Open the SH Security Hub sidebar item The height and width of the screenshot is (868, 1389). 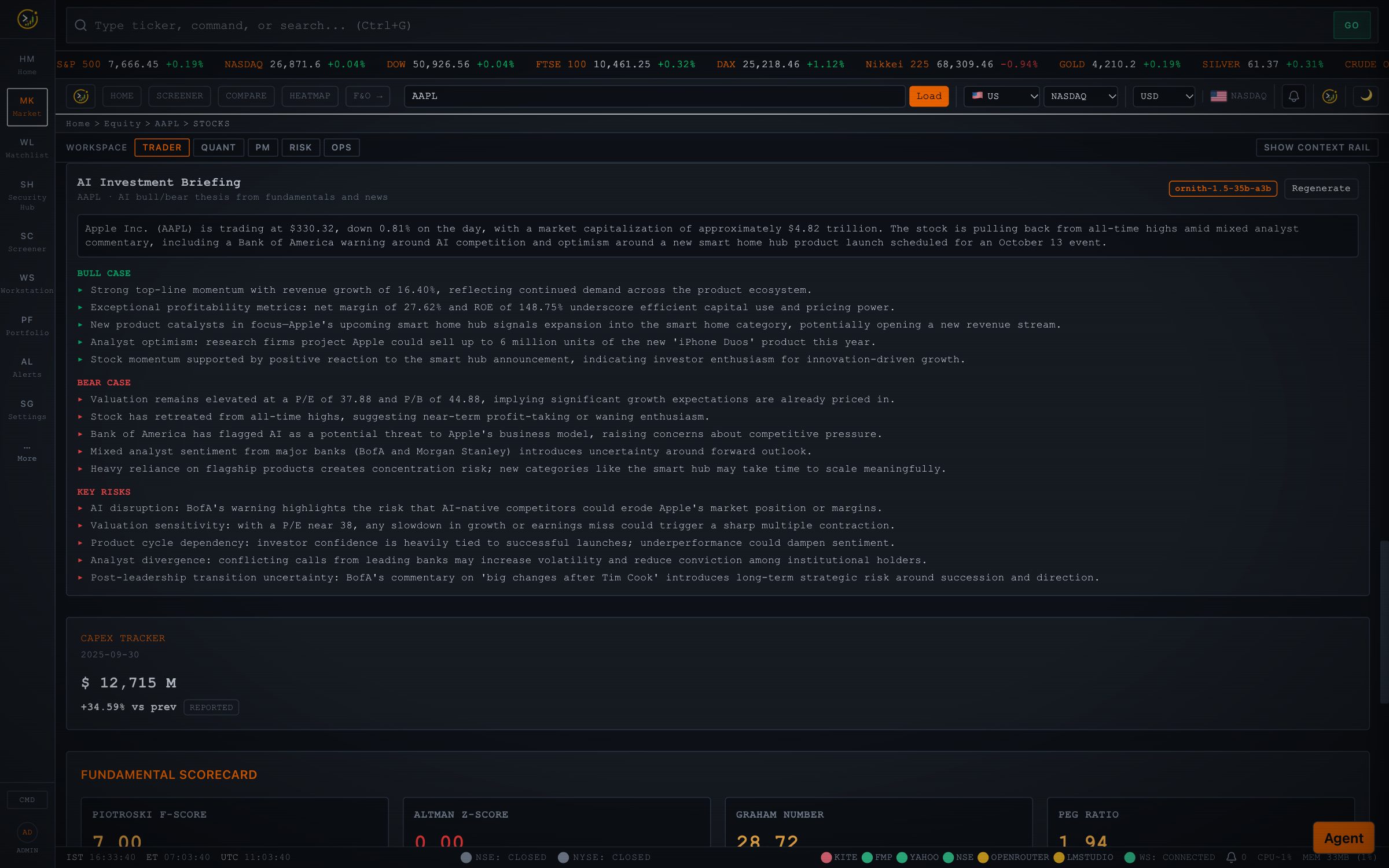pos(27,195)
